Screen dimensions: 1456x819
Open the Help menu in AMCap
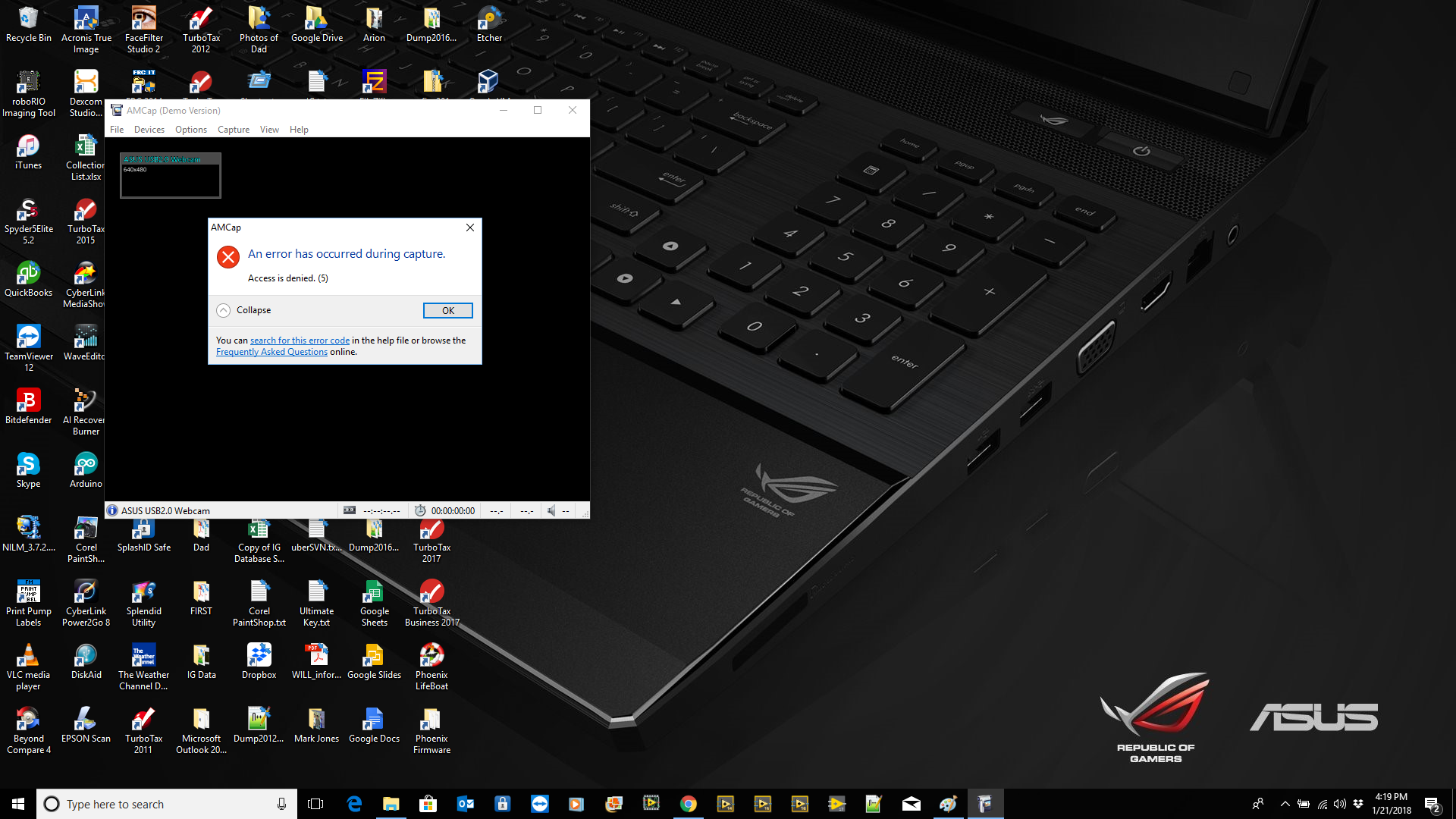pyautogui.click(x=299, y=130)
